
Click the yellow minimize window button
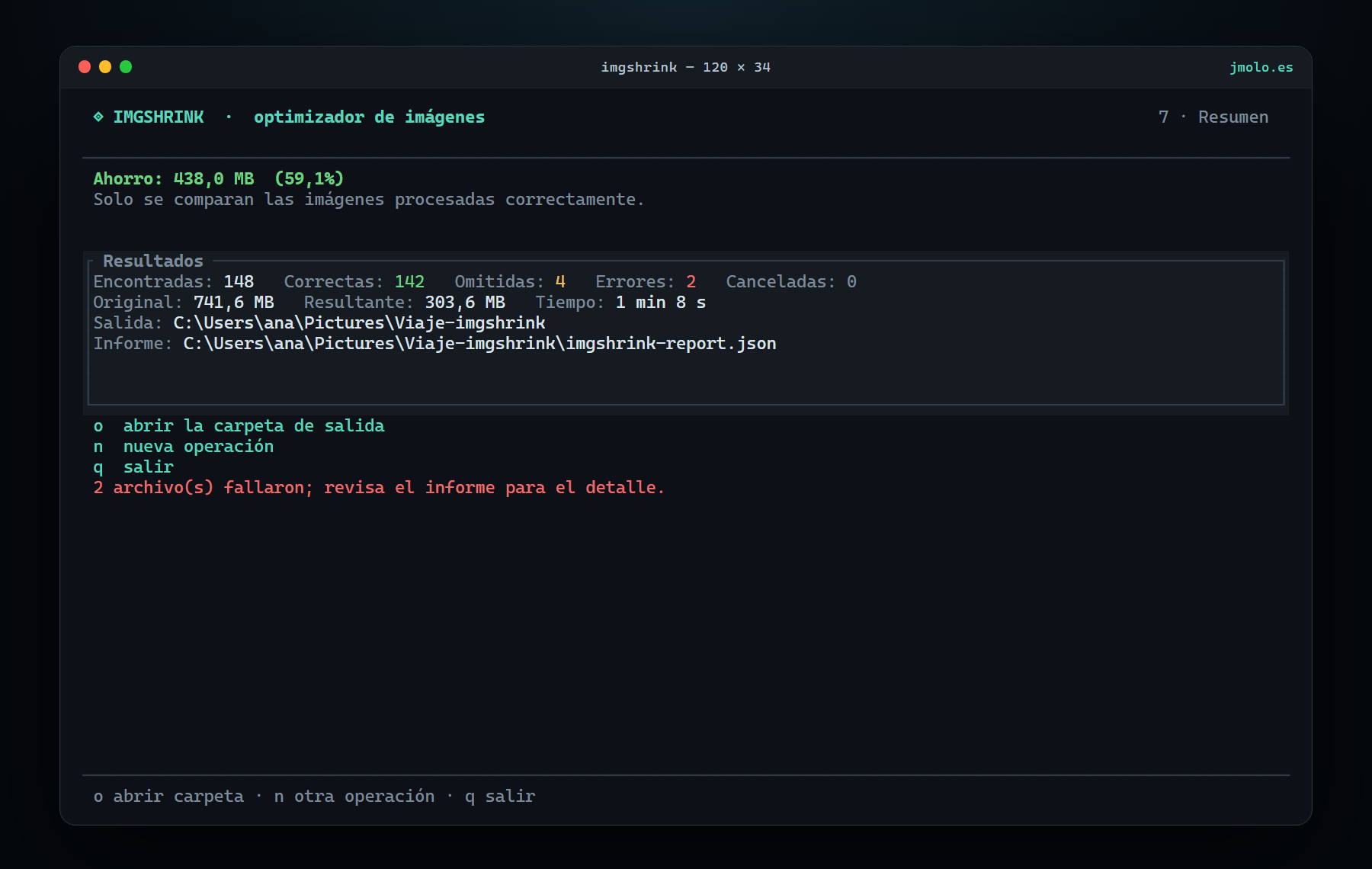105,67
